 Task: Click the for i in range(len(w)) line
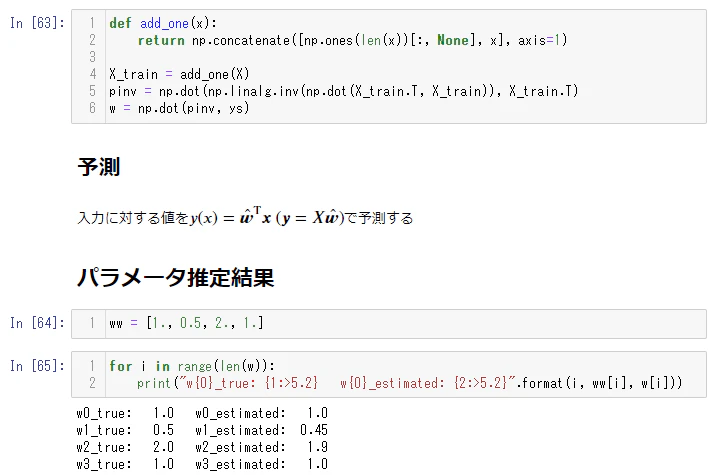[x=192, y=365]
